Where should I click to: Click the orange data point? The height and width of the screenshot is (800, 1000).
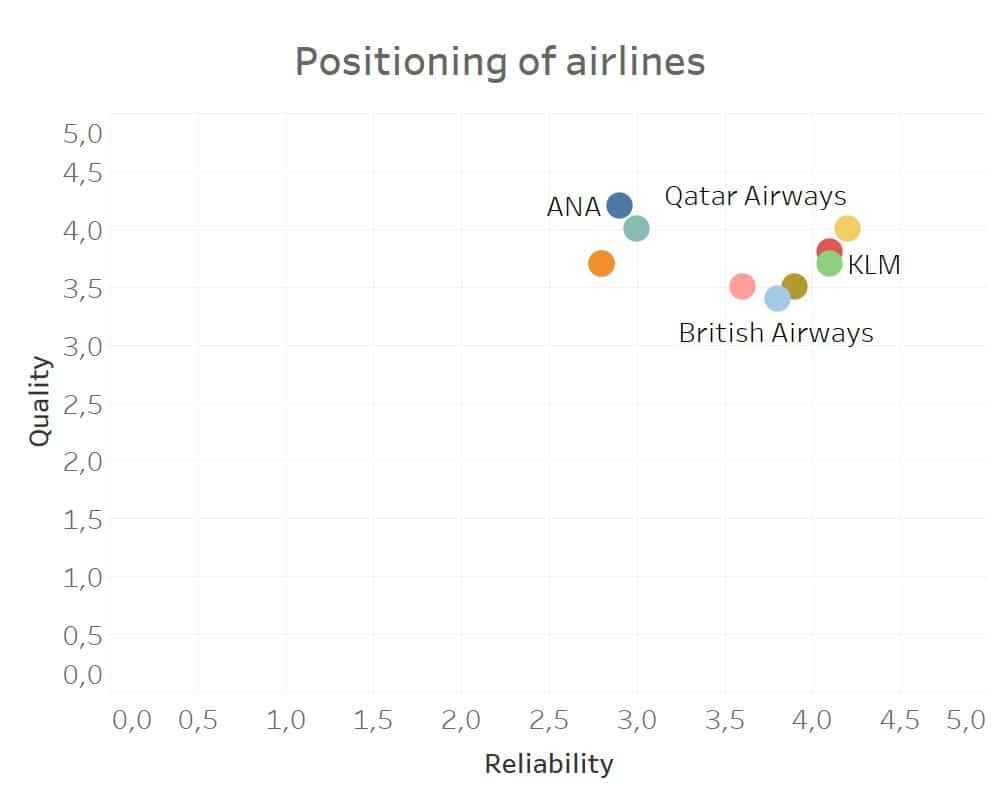[601, 264]
